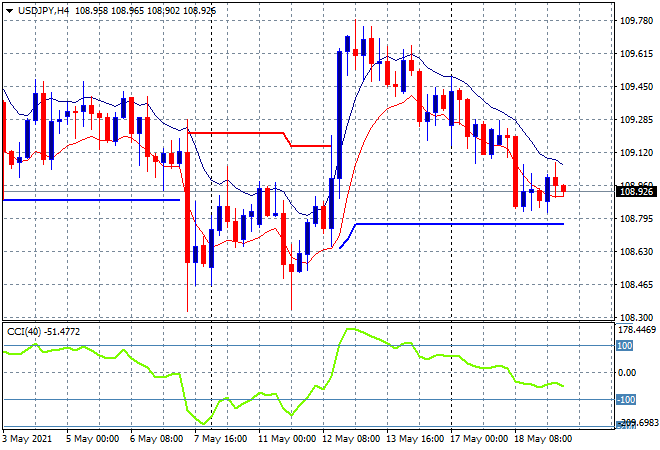
Task: Click the CCI(40) -51.4772 indicator label
Action: click(x=43, y=332)
